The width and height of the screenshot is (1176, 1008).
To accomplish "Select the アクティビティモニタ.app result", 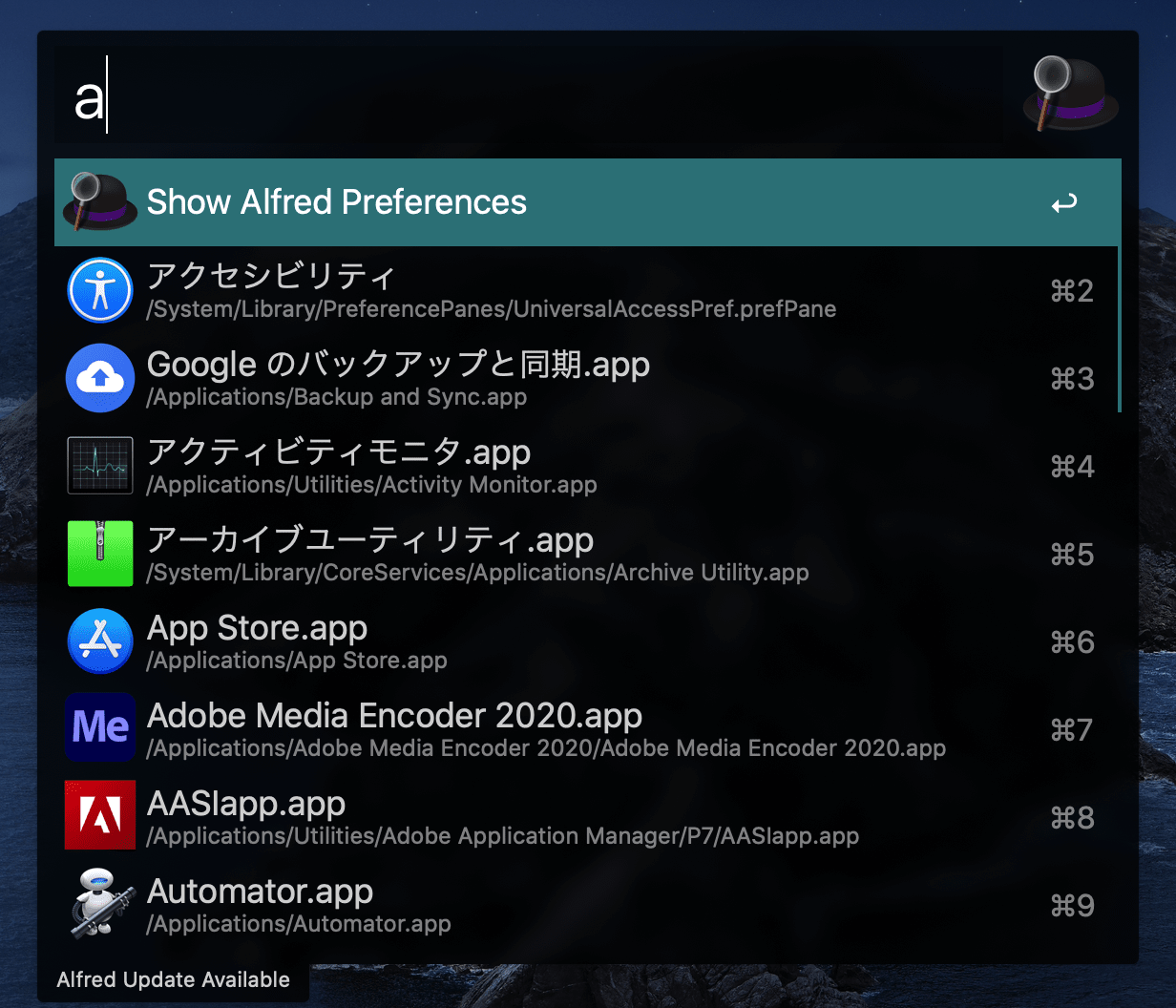I will click(x=587, y=466).
